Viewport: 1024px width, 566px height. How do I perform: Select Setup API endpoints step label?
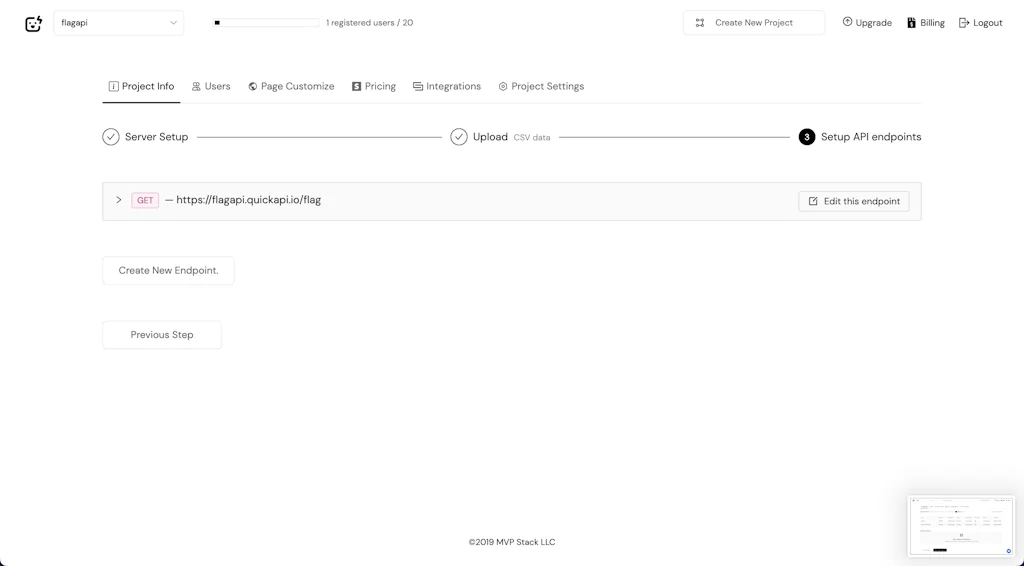coord(871,137)
